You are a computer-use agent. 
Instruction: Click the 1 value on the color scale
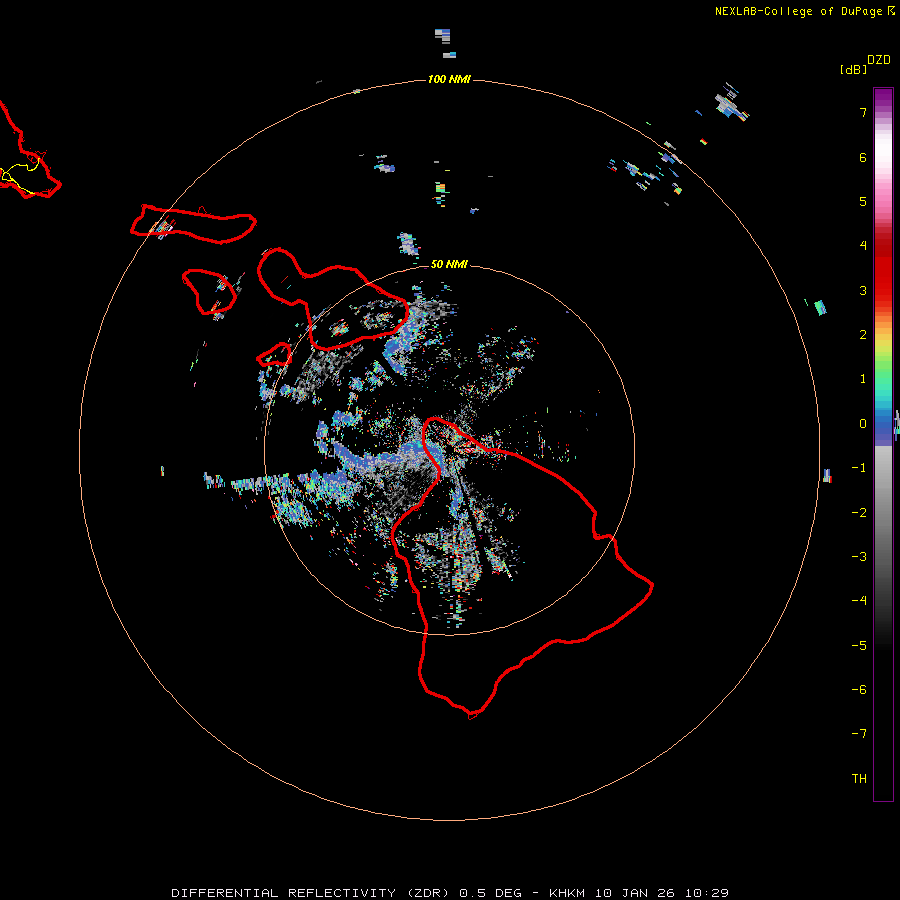click(863, 379)
